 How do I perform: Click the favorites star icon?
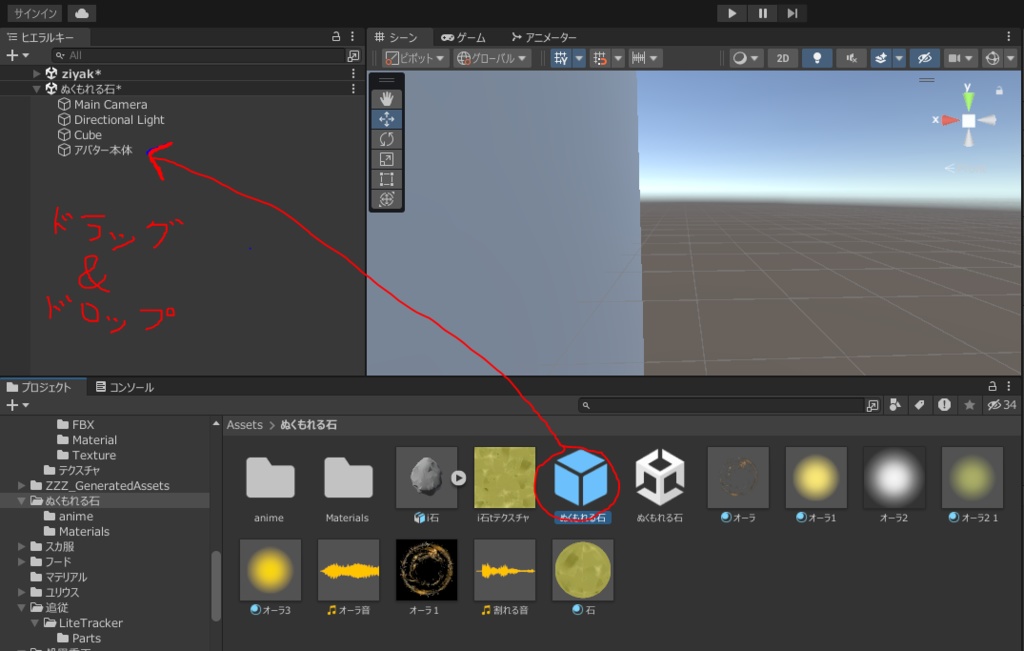pyautogui.click(x=970, y=405)
